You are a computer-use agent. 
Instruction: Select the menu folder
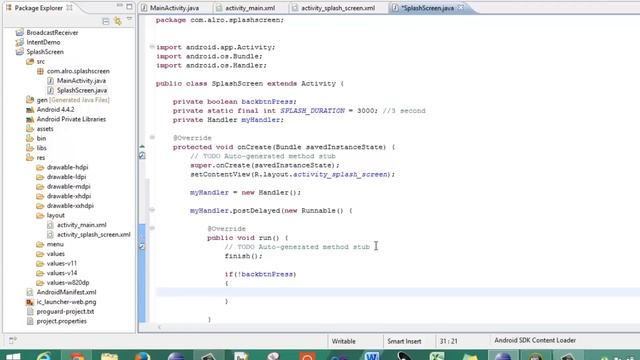pos(55,244)
